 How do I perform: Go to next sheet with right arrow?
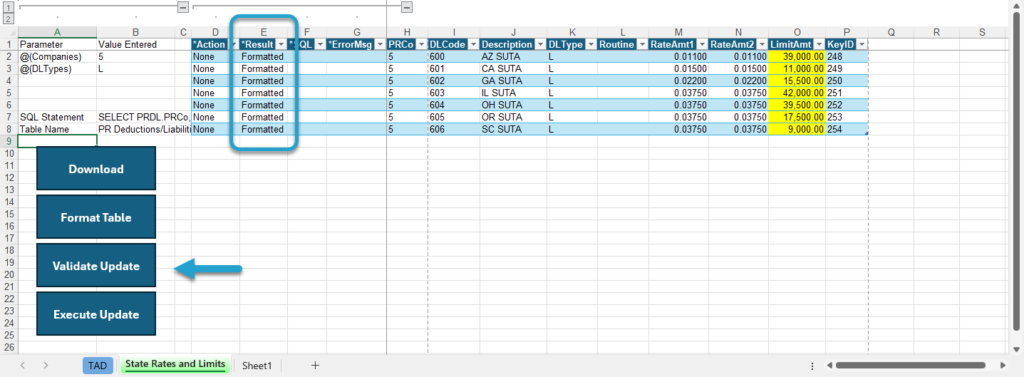(45, 365)
